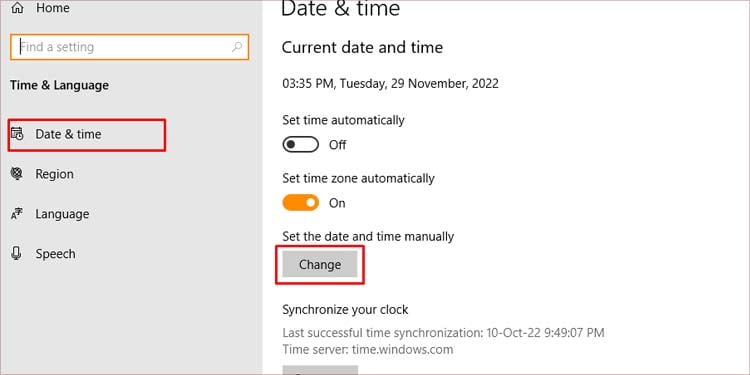Click the Synchronize your clock heading
The height and width of the screenshot is (375, 750).
(345, 309)
